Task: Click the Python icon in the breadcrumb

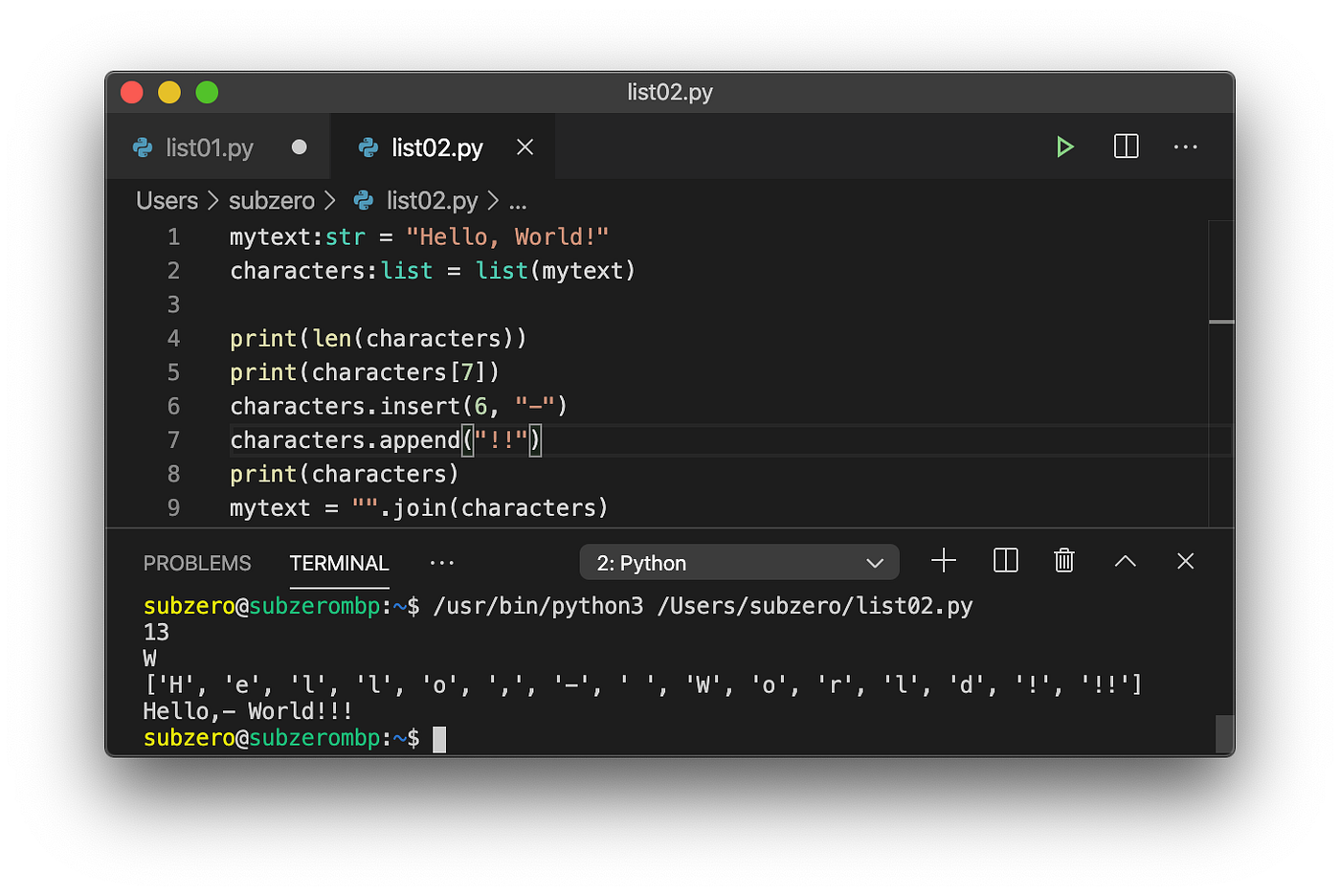Action: 364,200
